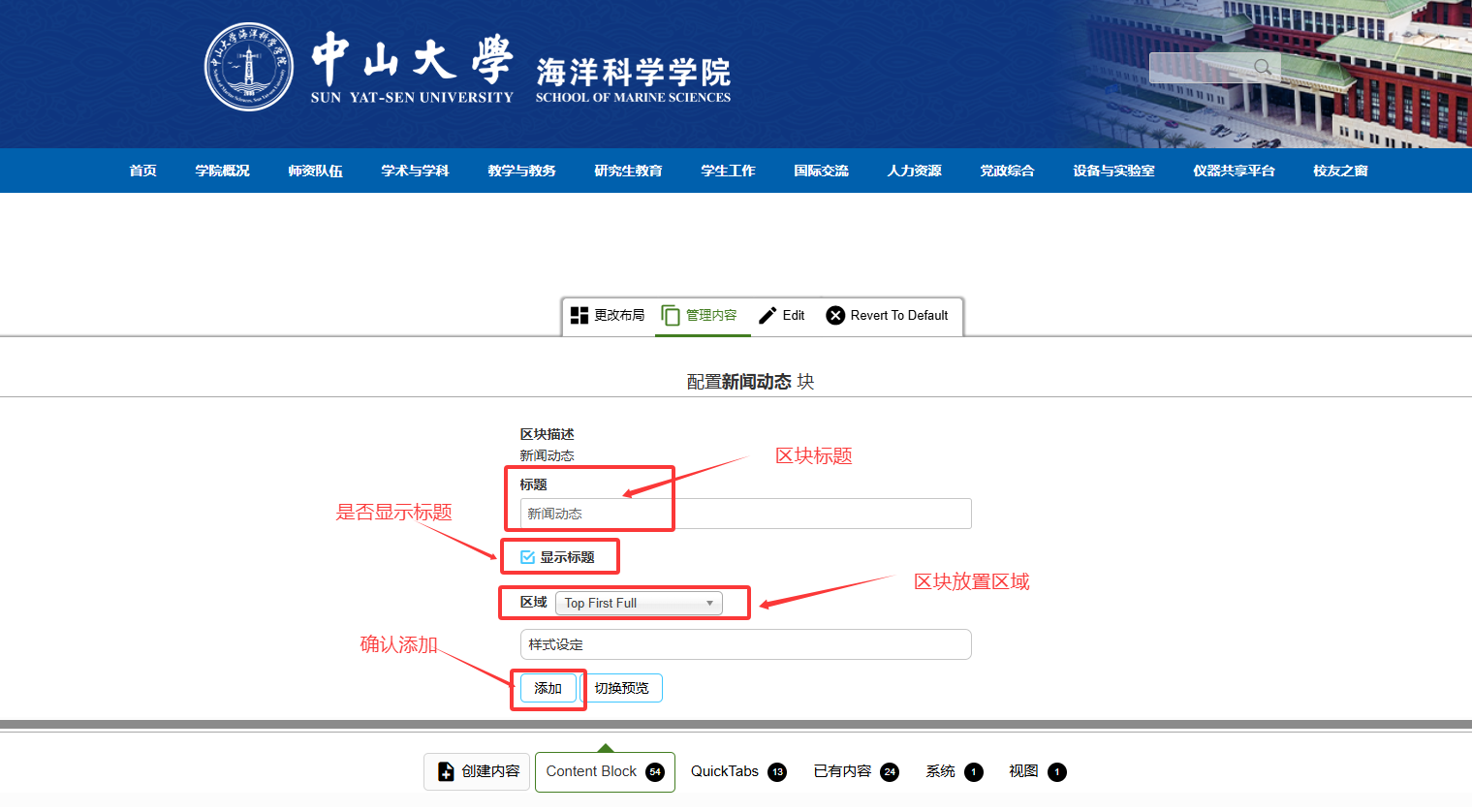Go to 首页 in navigation bar

coord(142,171)
